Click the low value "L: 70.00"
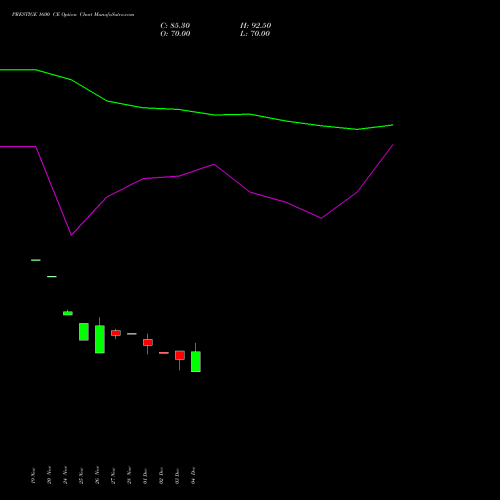500x500 pixels. pyautogui.click(x=255, y=34)
